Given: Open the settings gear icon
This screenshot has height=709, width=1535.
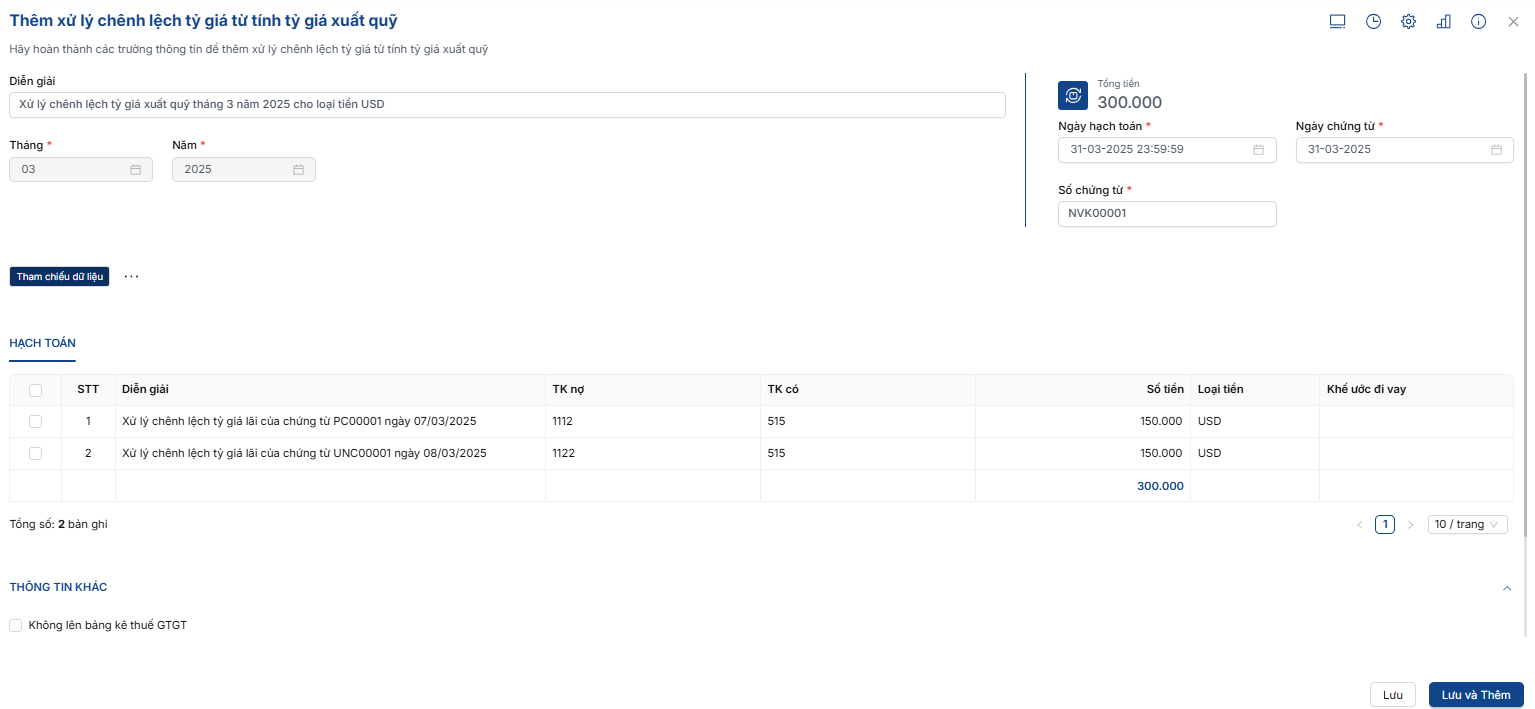Looking at the screenshot, I should [1408, 21].
